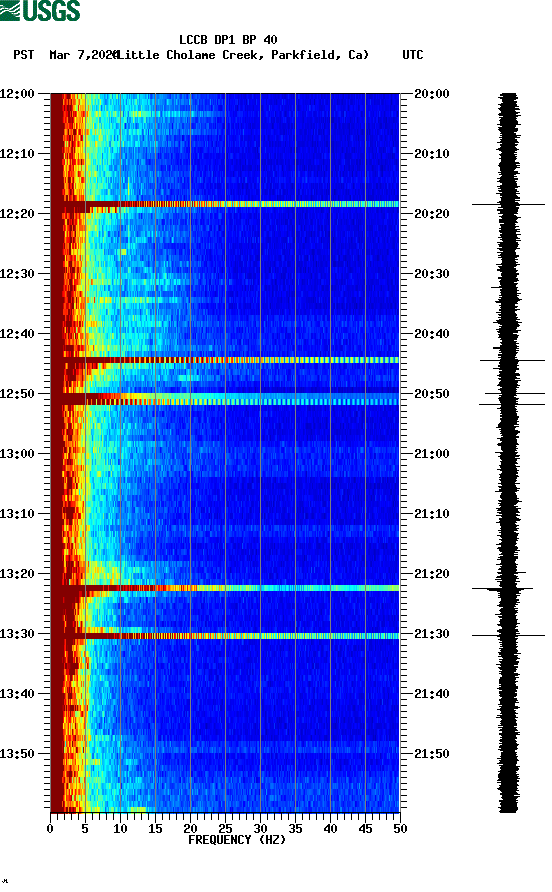Click the seismogram waveform spike near 20:18 UTC

(x=508, y=204)
